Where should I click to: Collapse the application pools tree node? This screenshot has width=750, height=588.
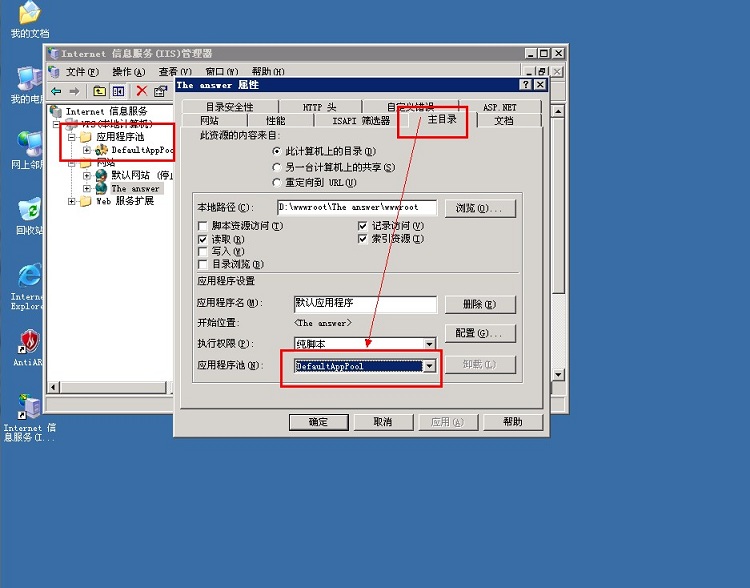click(72, 137)
